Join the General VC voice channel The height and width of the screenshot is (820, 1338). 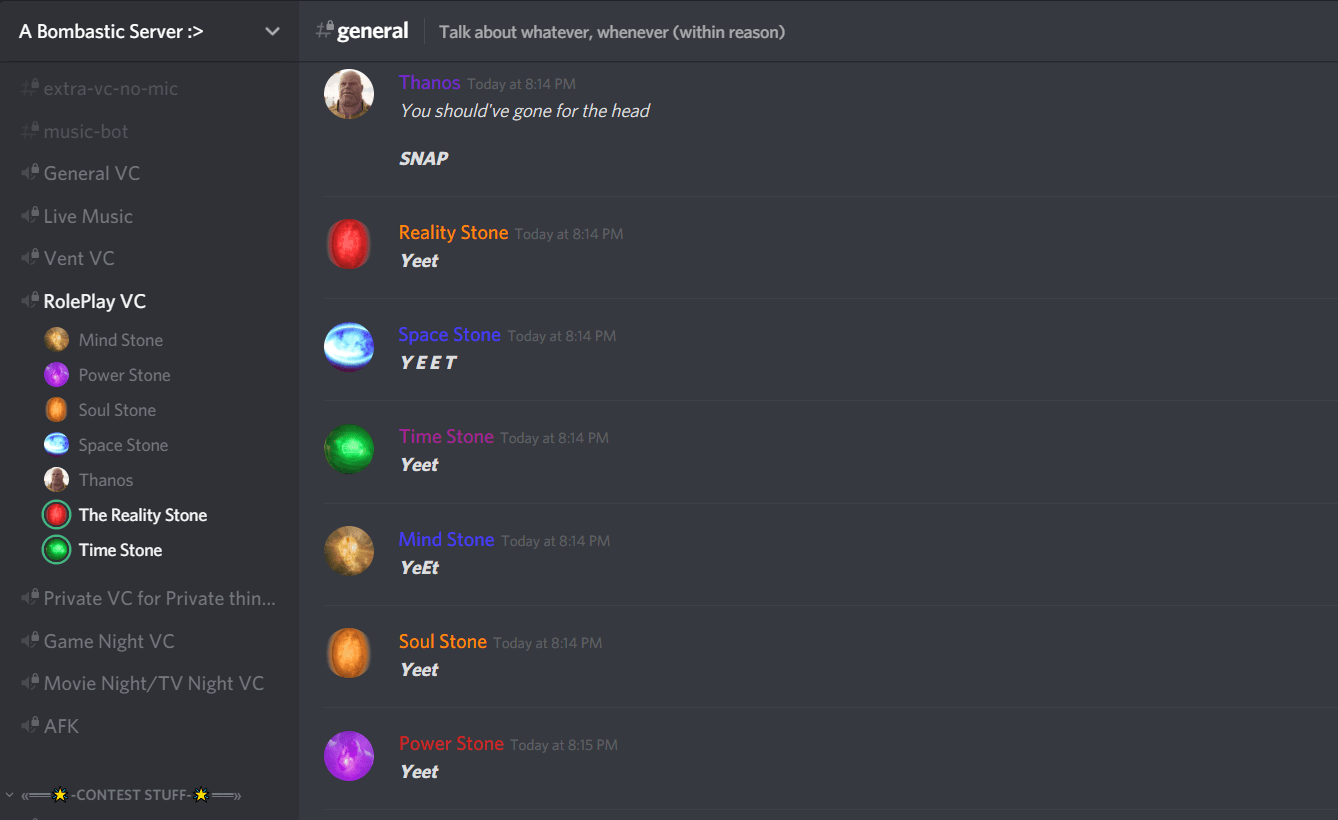click(149, 173)
